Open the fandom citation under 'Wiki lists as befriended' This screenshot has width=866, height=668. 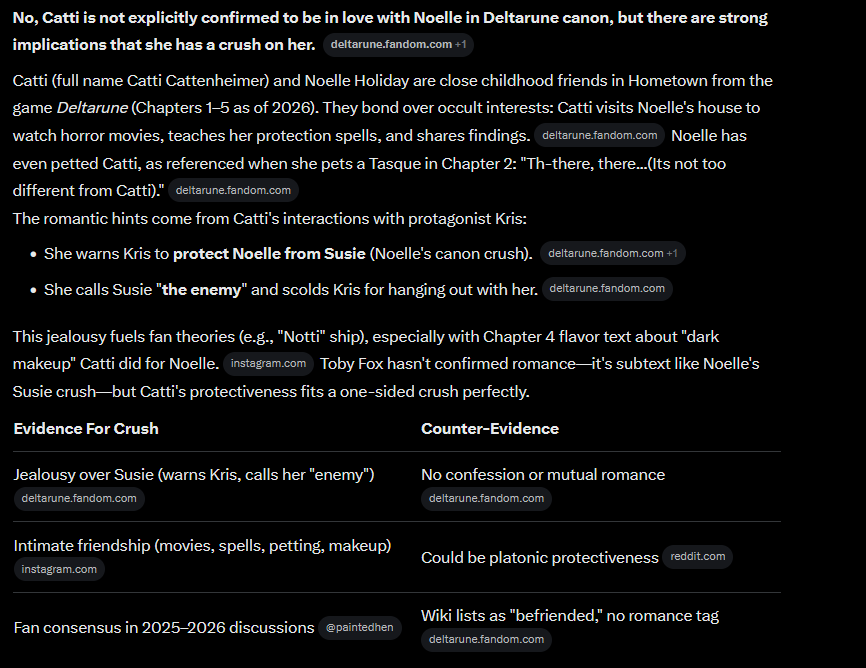(486, 639)
